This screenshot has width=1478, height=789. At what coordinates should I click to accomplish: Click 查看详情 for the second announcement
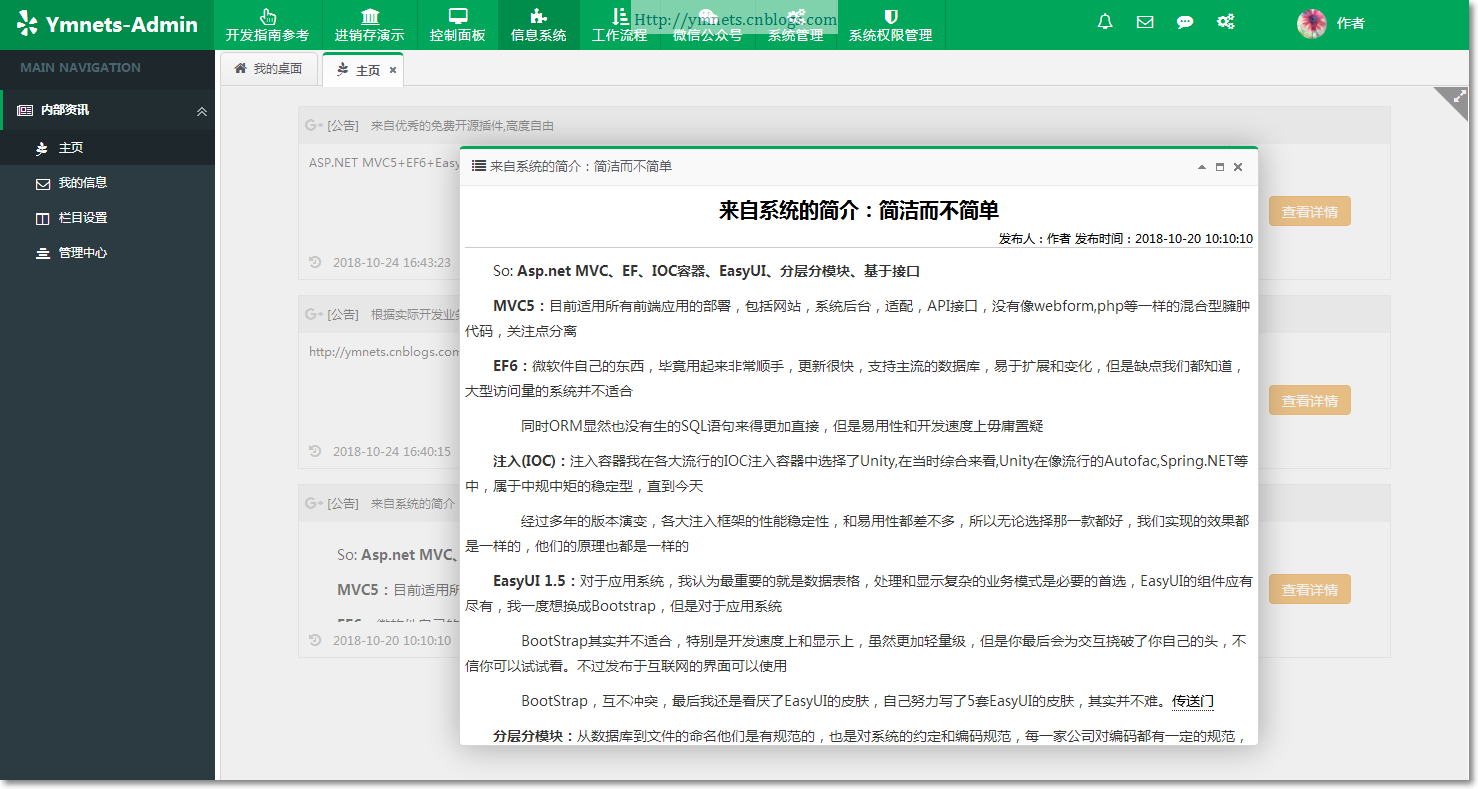coord(1310,401)
